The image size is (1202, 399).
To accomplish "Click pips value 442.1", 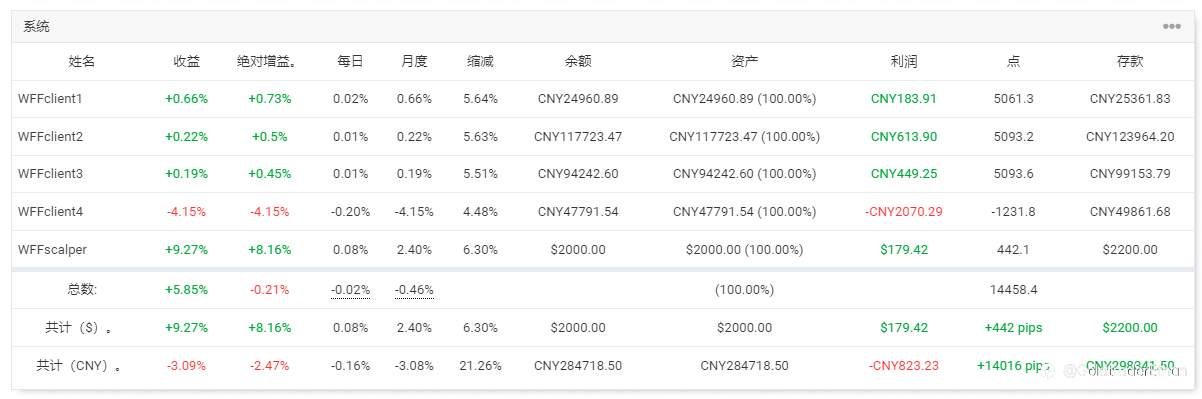I will pyautogui.click(x=1014, y=250).
